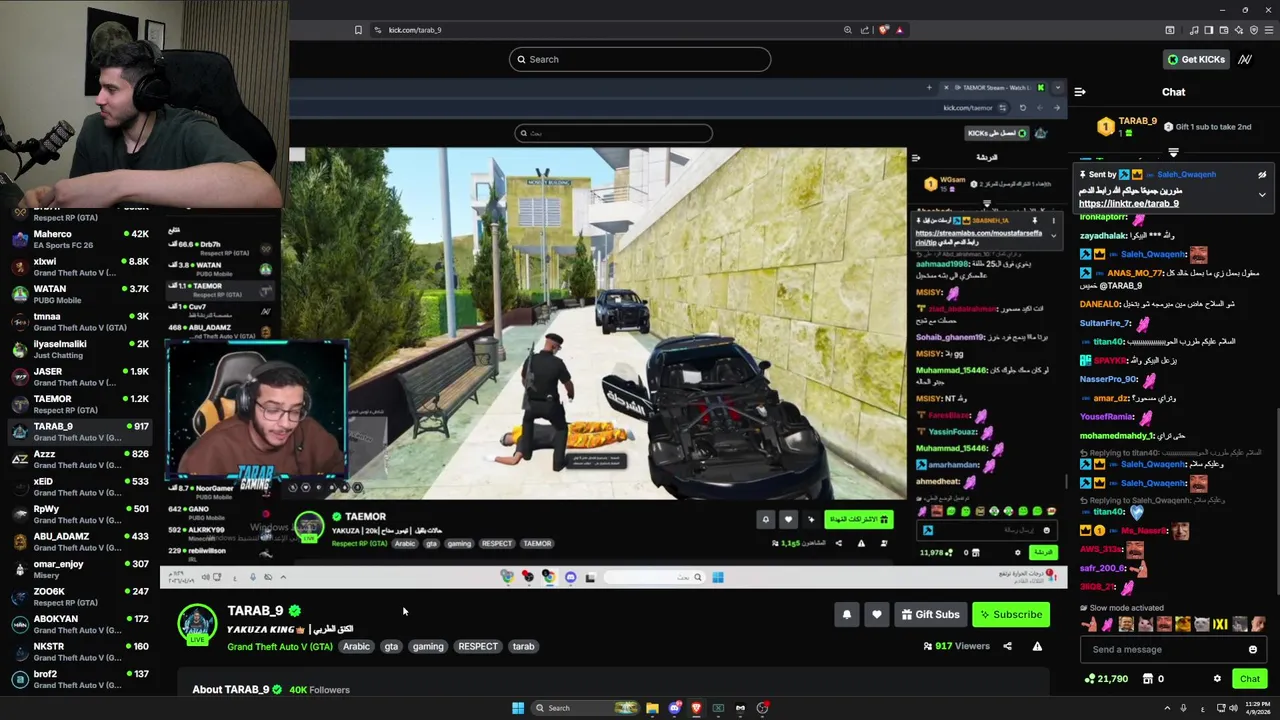Open the browser hamburger menu
Screen dimensions: 1280x720
[x=1269, y=30]
